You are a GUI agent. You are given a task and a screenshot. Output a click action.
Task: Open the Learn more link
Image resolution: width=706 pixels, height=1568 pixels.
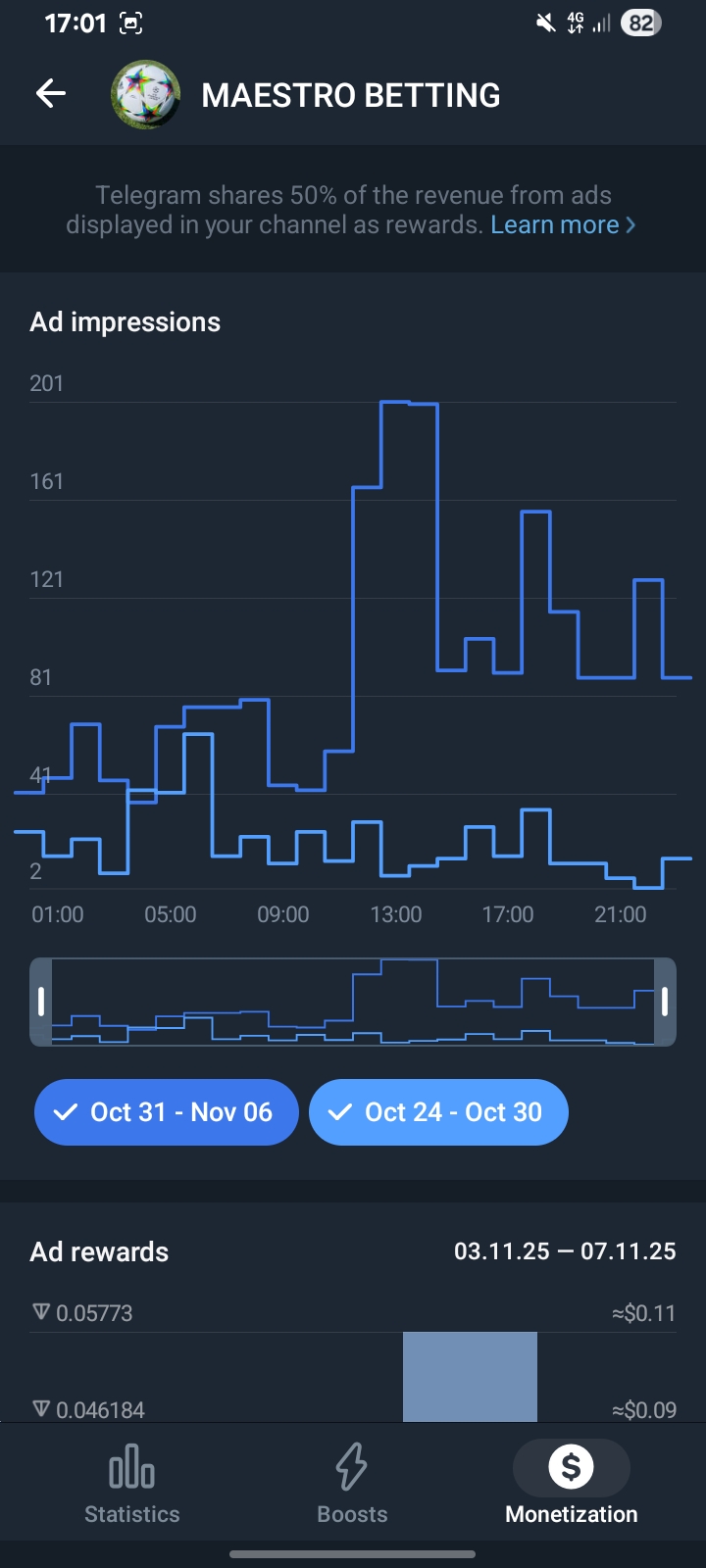pyautogui.click(x=555, y=225)
